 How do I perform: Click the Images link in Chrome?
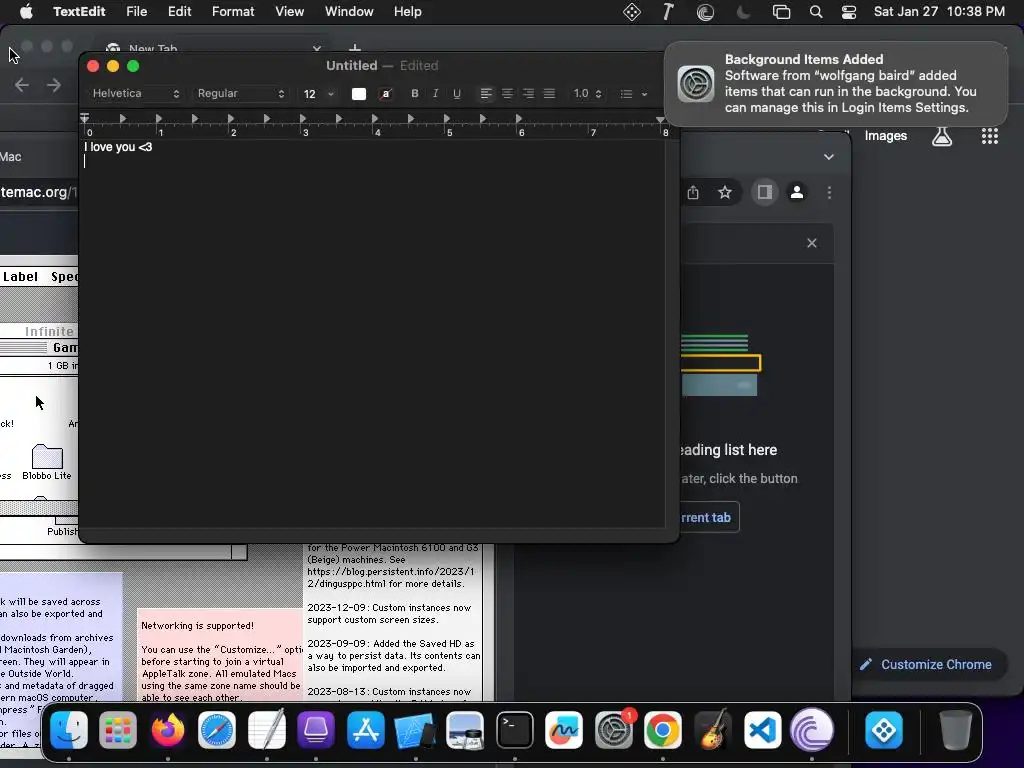click(x=886, y=136)
